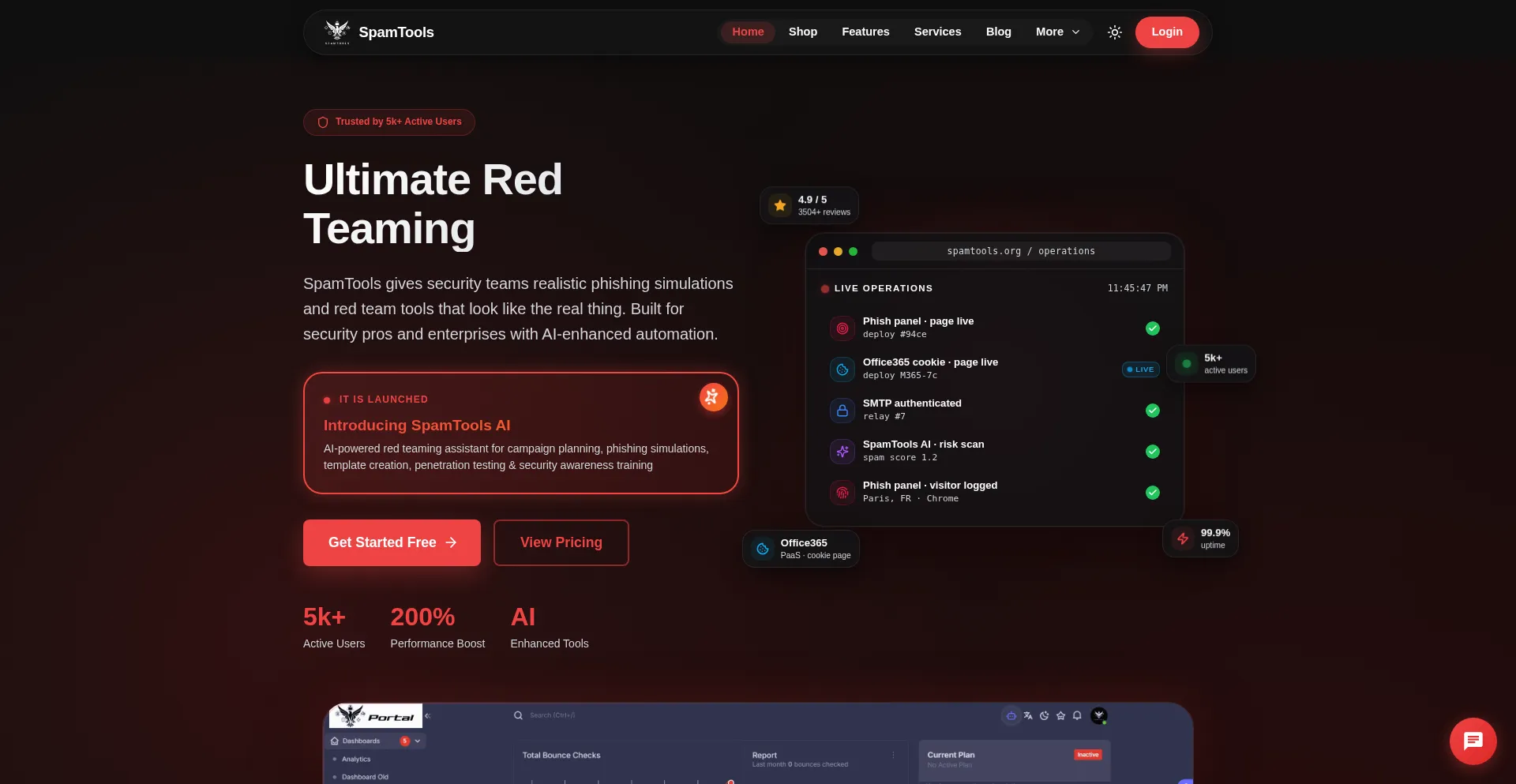The height and width of the screenshot is (784, 1516).
Task: Go to the Home nav item
Action: coord(748,32)
